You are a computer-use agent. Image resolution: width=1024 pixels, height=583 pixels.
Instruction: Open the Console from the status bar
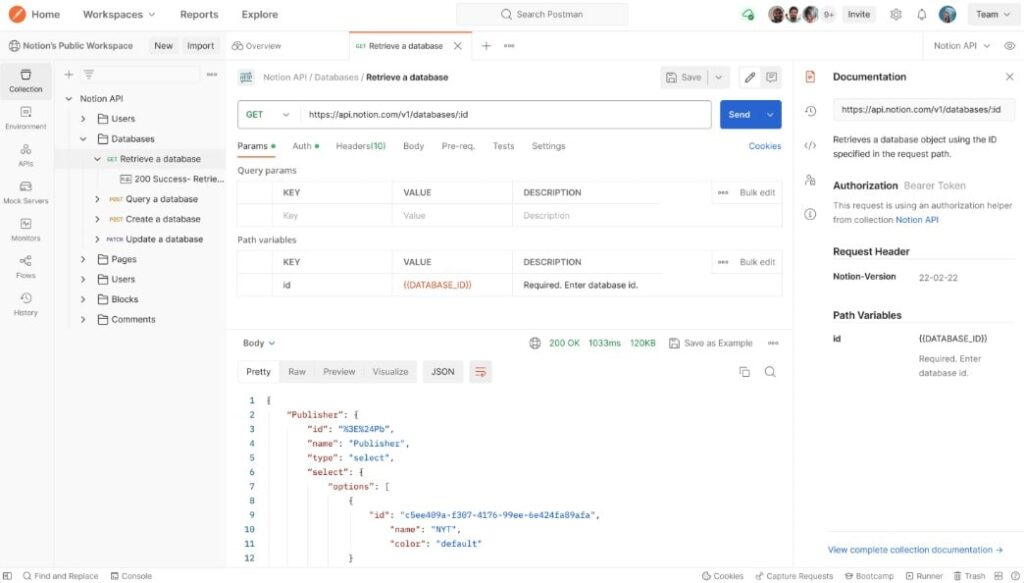[131, 575]
